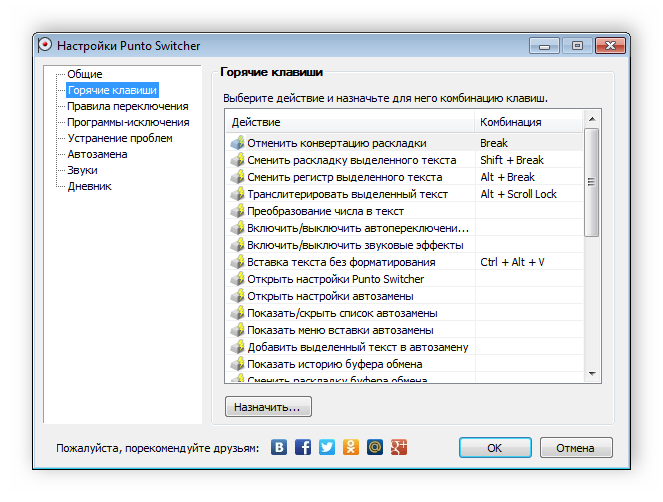Click icon beside Транслитерировать выделенный текст
The width and height of the screenshot is (663, 502).
coord(238,194)
